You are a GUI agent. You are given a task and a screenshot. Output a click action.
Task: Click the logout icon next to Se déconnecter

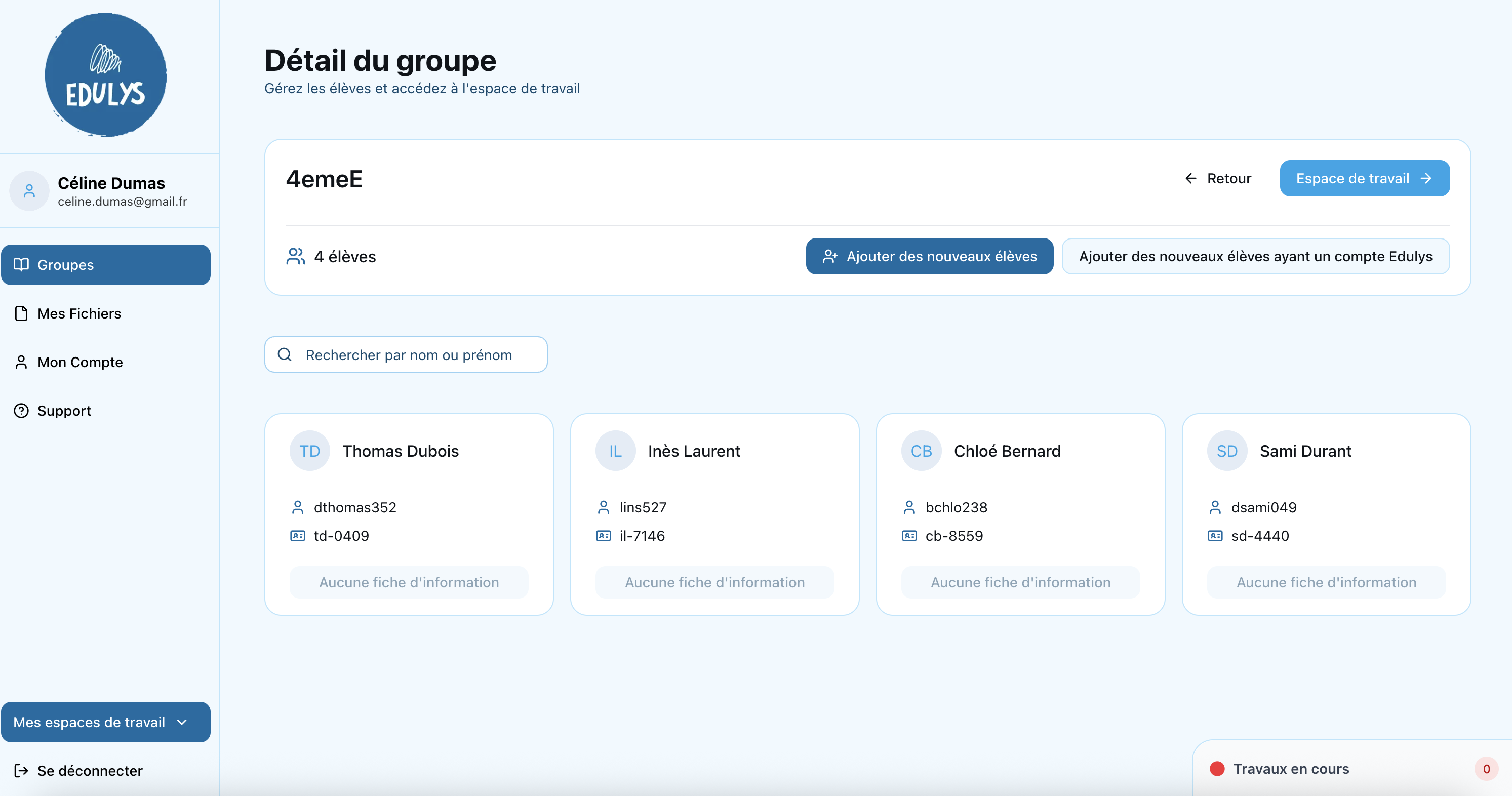coord(22,770)
